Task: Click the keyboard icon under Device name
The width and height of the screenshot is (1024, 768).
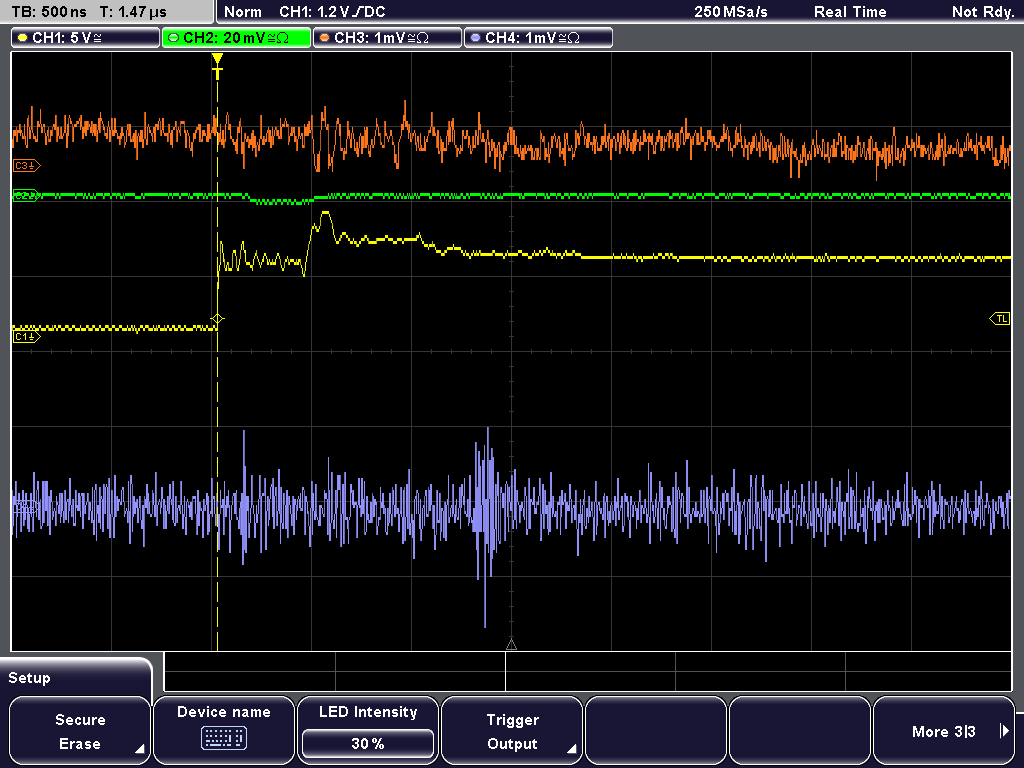Action: 223,739
